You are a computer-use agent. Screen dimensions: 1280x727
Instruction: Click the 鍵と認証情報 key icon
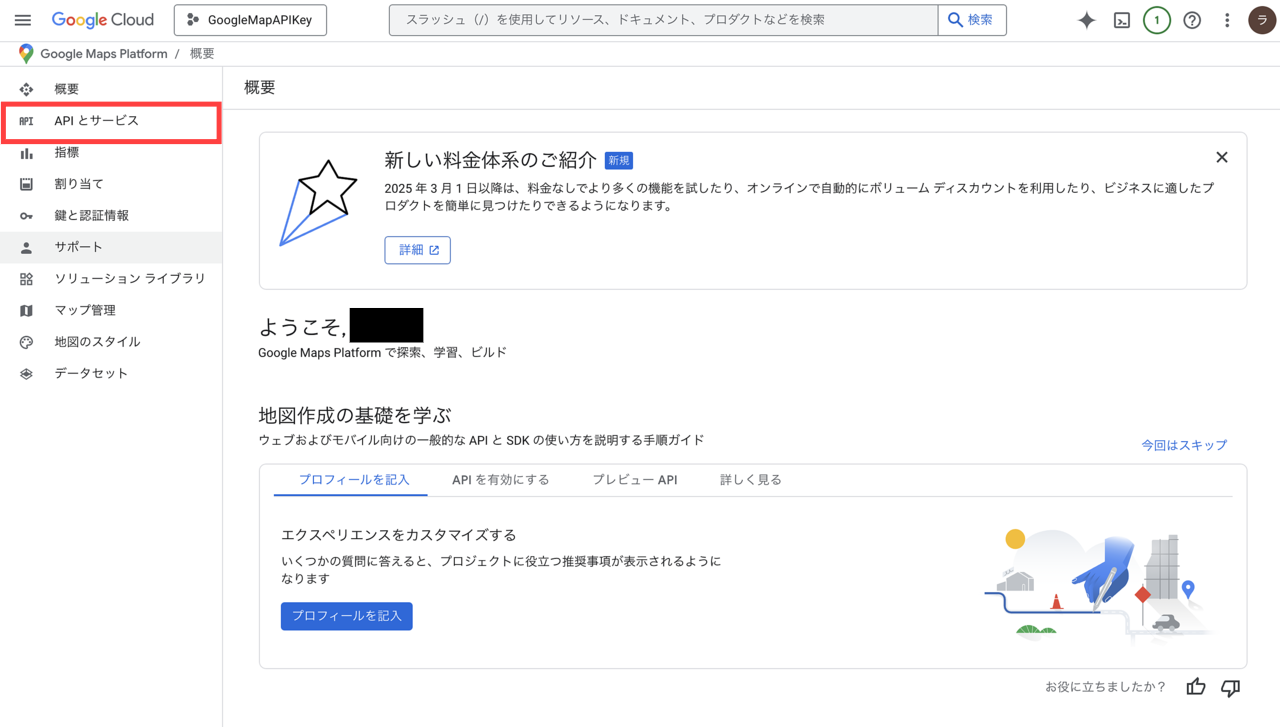click(x=26, y=216)
